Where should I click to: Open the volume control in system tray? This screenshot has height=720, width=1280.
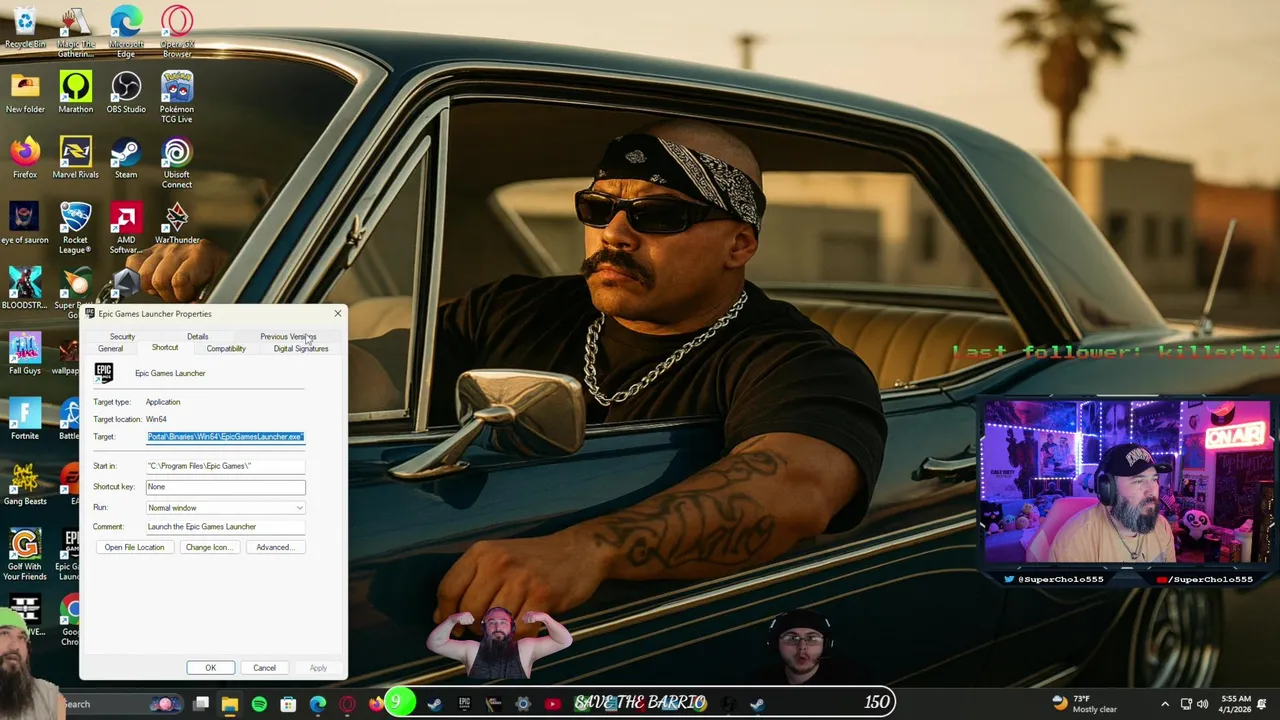[x=1202, y=704]
